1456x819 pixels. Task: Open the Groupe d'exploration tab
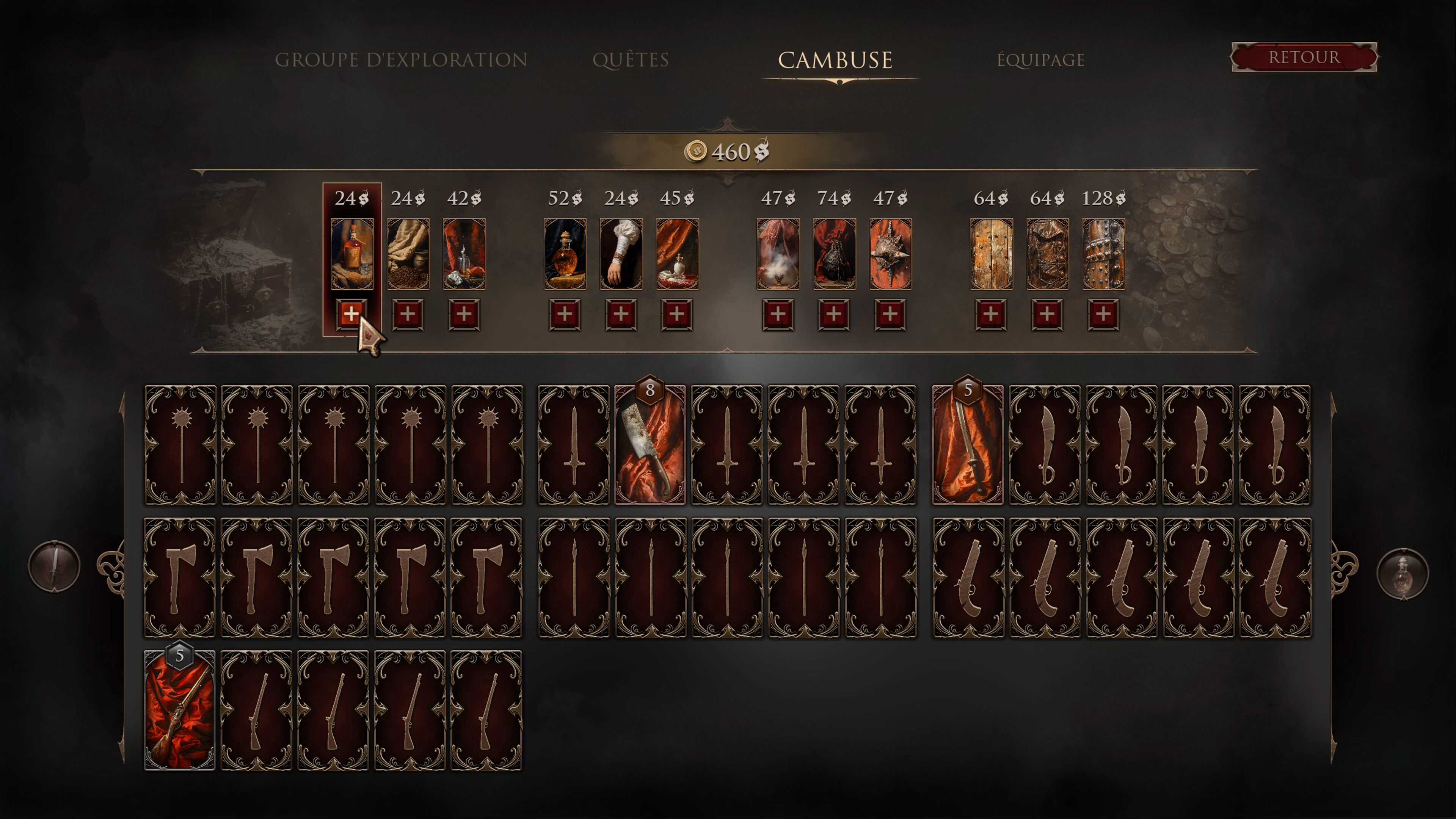click(401, 60)
